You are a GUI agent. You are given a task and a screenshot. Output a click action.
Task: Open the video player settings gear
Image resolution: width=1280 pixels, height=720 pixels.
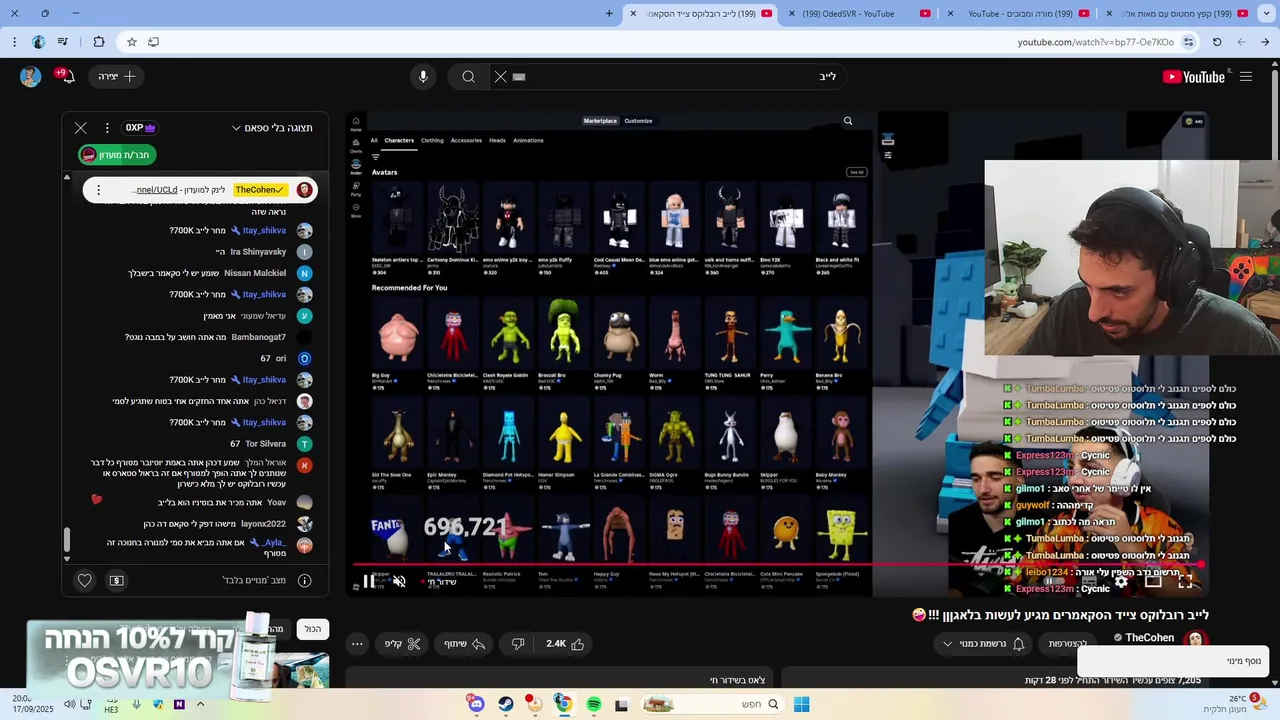coord(1121,581)
